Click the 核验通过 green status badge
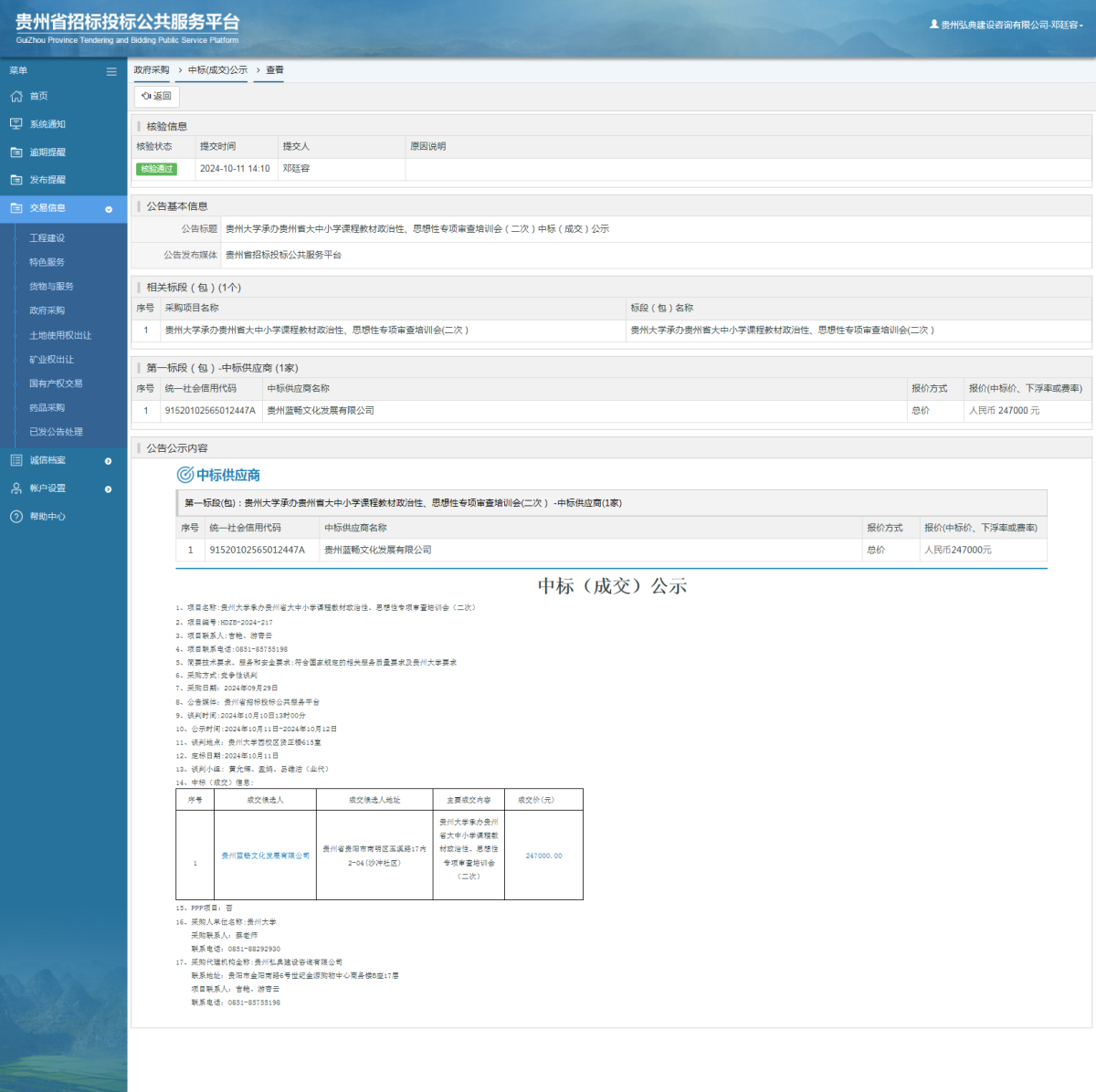Image resolution: width=1096 pixels, height=1092 pixels. (x=156, y=169)
